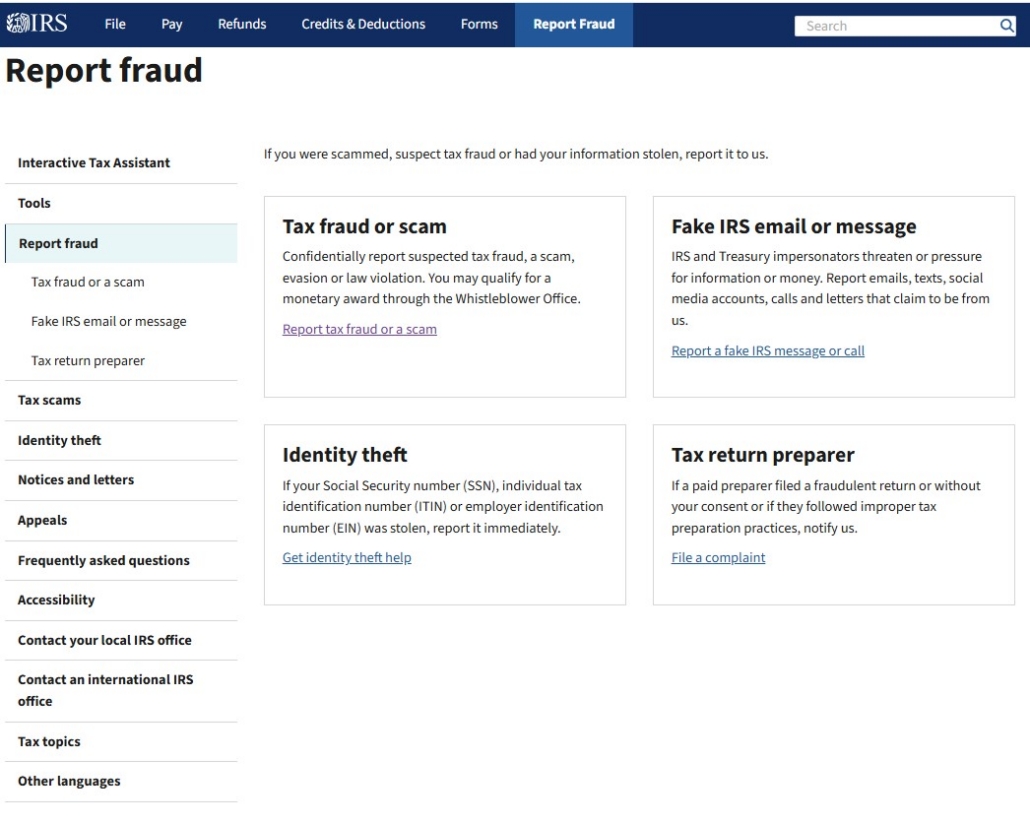Go to Tax scams in sidebar
Viewport: 1030px width, 823px height.
point(49,400)
